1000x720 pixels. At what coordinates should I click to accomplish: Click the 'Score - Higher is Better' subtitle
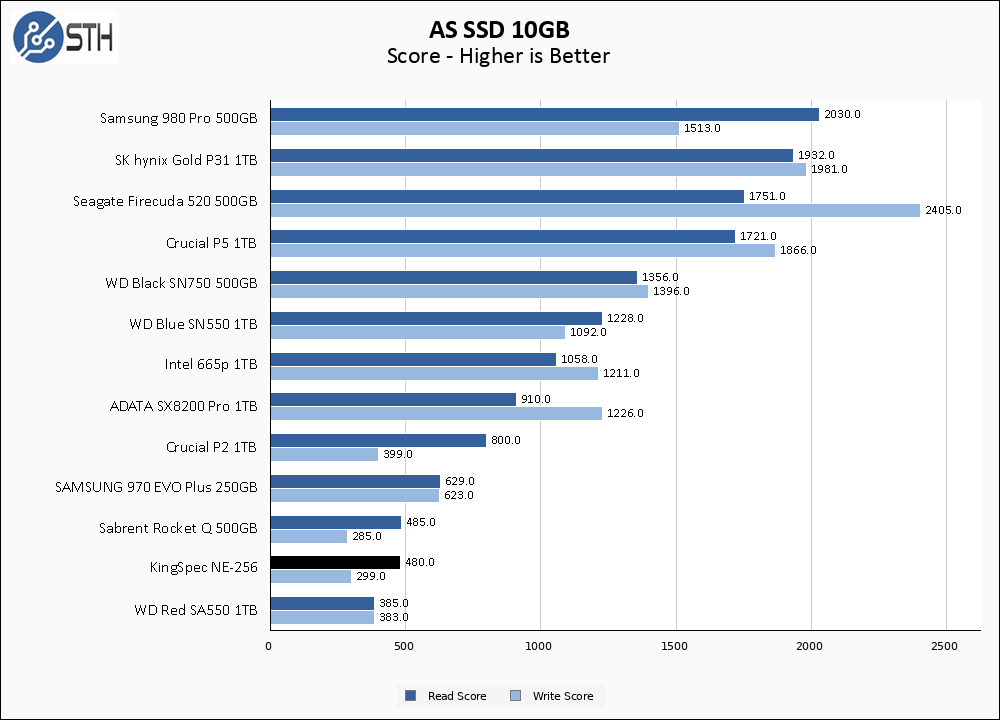(498, 56)
